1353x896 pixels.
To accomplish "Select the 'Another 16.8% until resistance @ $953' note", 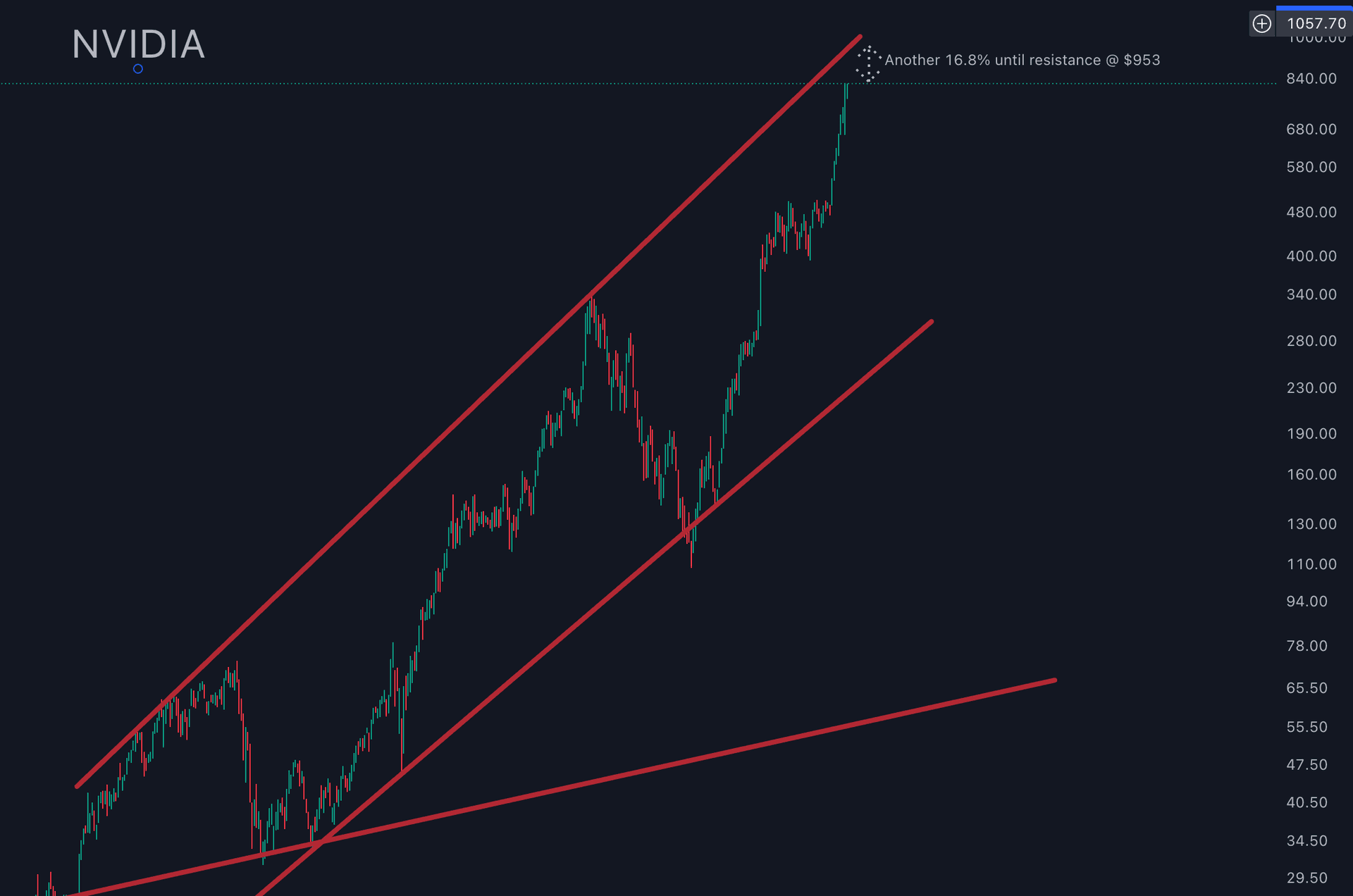I will 1023,60.
